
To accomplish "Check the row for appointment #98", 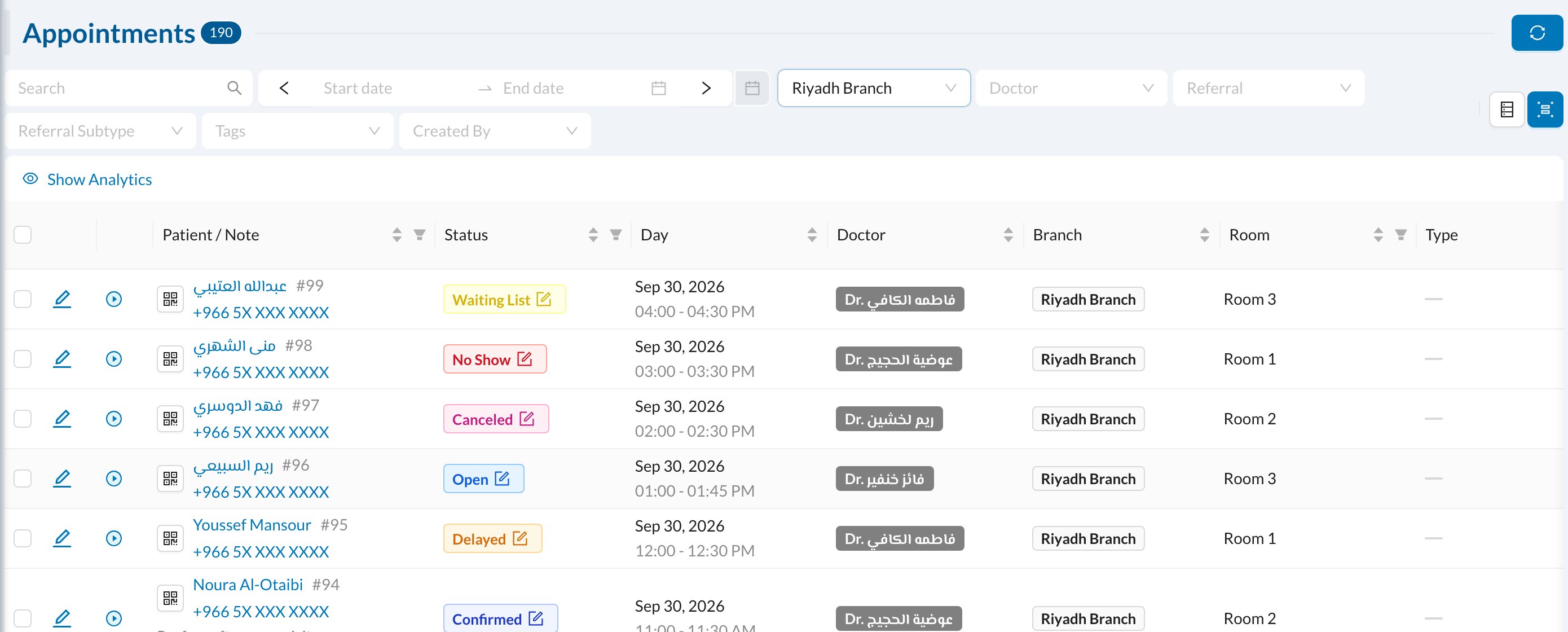I will [x=23, y=359].
